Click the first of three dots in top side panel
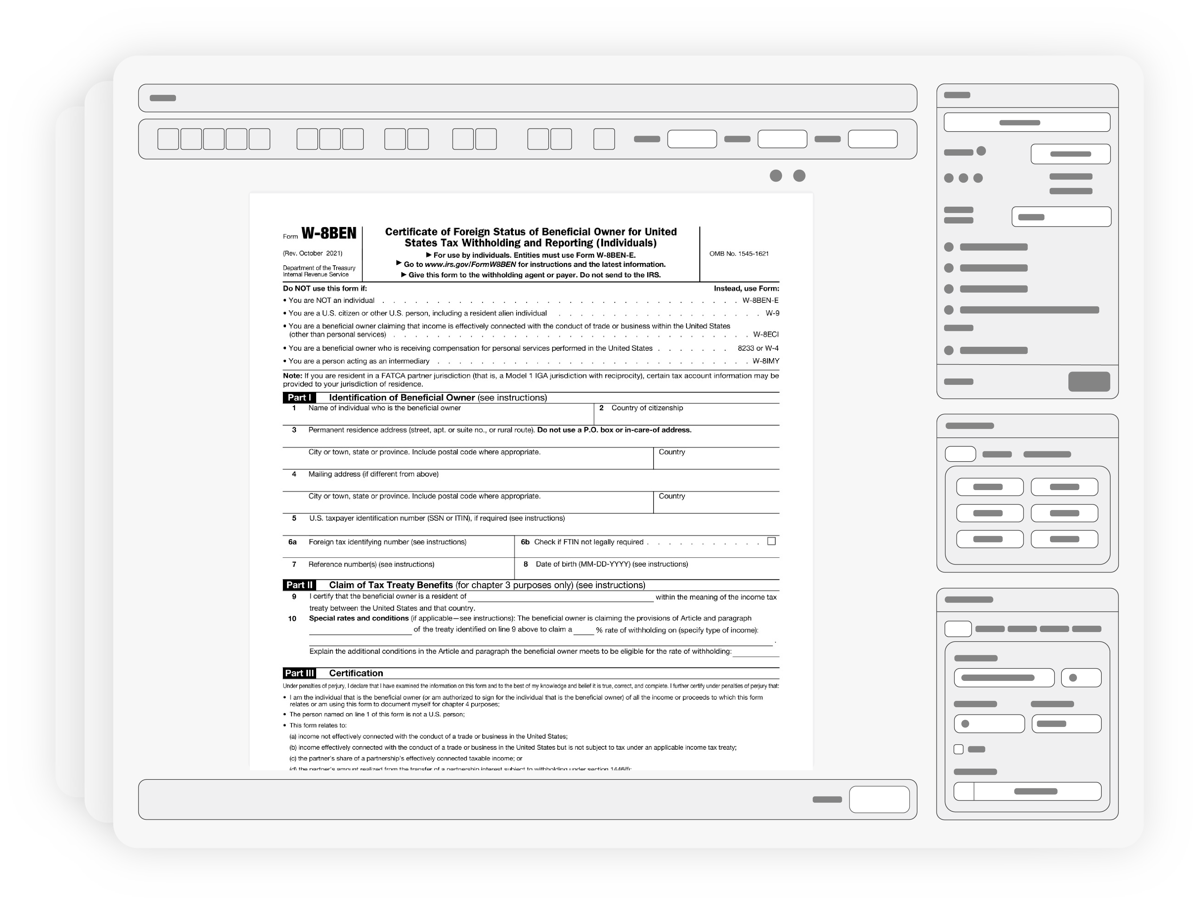The width and height of the screenshot is (1200, 905). click(x=949, y=178)
